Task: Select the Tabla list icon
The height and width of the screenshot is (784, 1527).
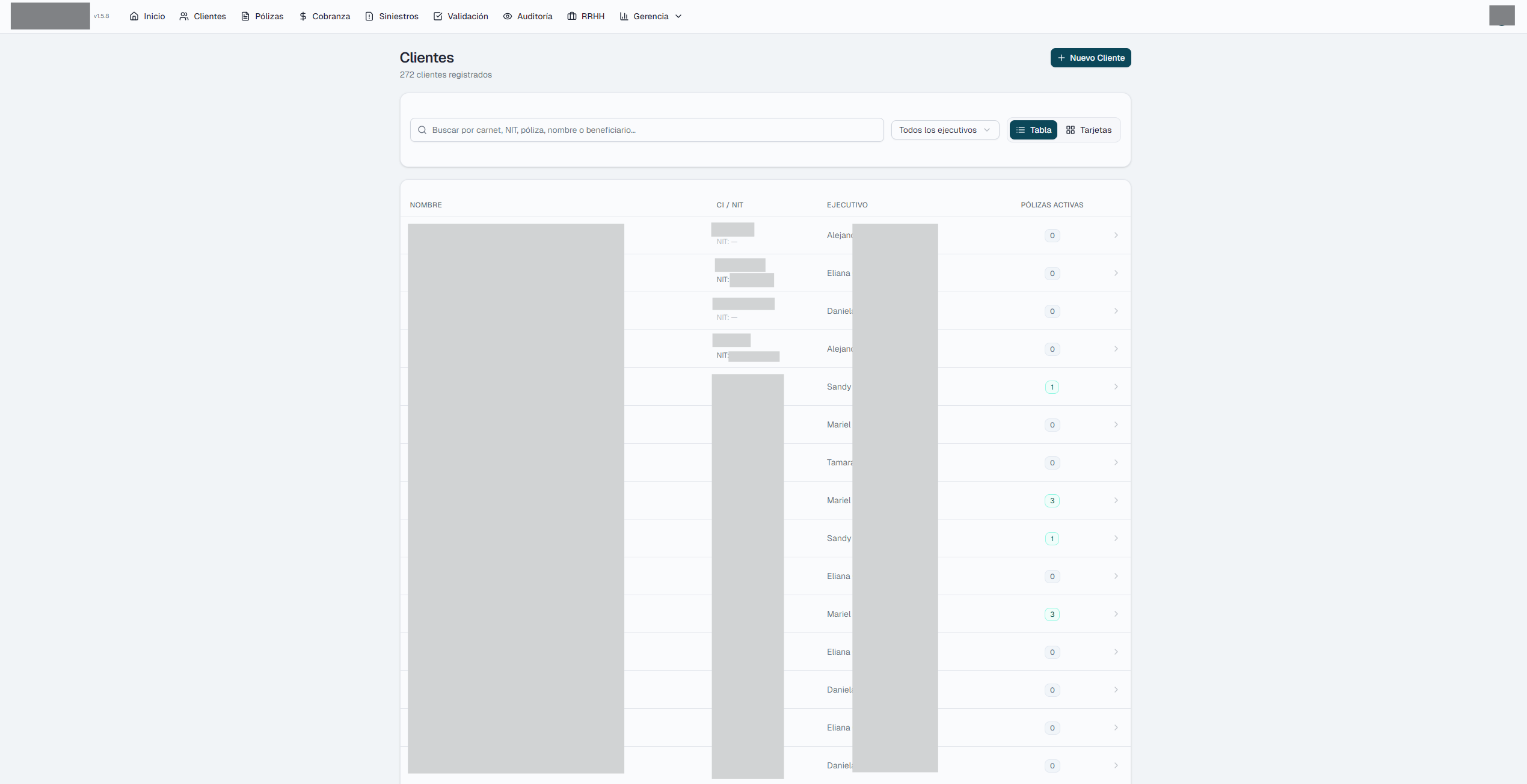Action: coord(1020,130)
